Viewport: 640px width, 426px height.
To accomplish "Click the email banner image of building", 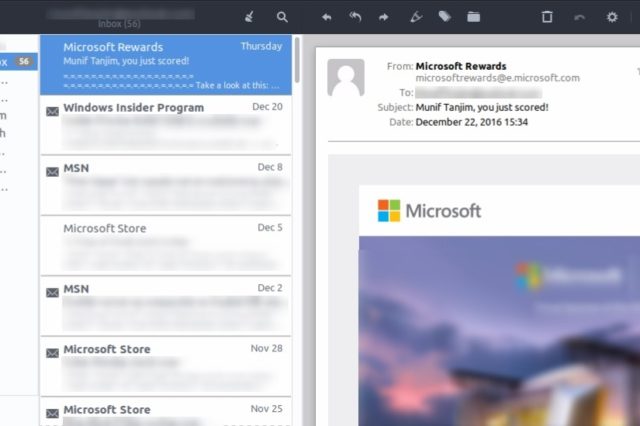I will click(x=499, y=331).
